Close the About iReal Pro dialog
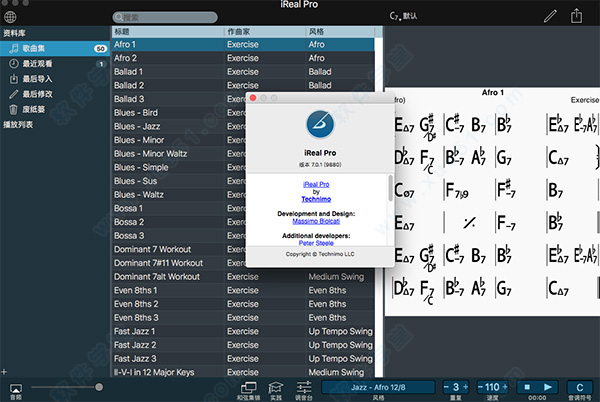Image resolution: width=600 pixels, height=402 pixels. [253, 98]
